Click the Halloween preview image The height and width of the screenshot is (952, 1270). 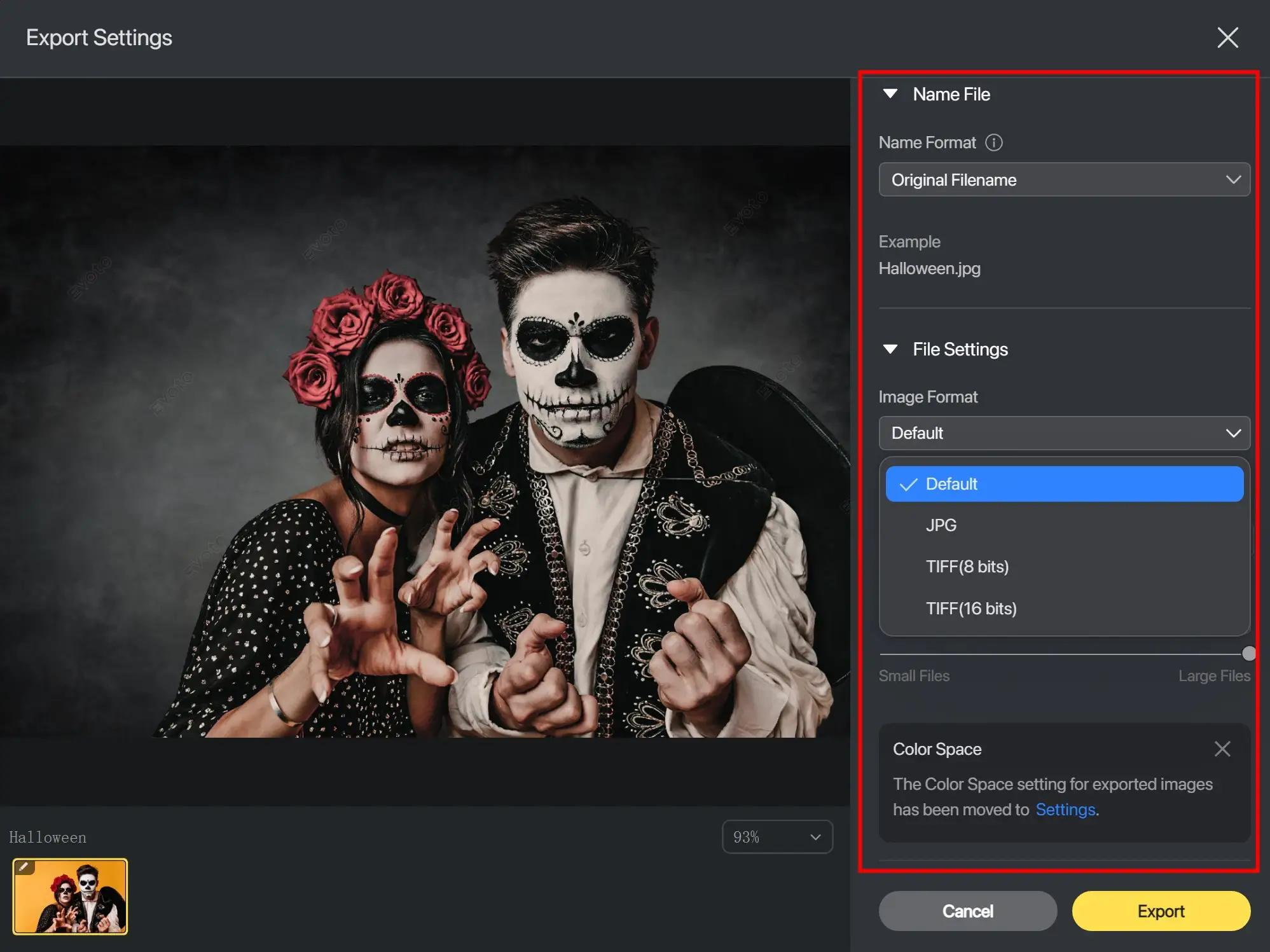[x=425, y=442]
